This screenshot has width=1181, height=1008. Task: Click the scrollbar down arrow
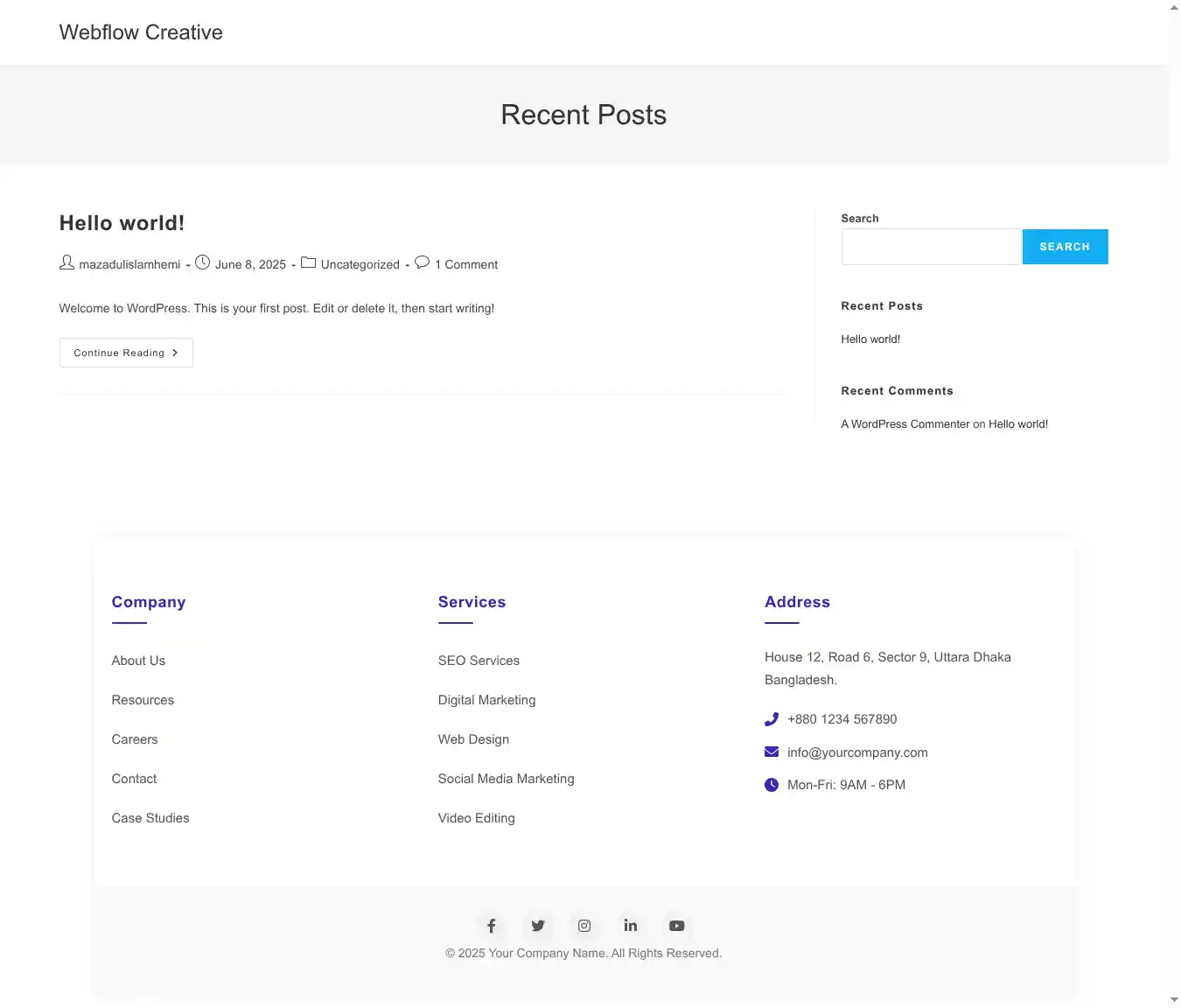click(x=1174, y=1000)
